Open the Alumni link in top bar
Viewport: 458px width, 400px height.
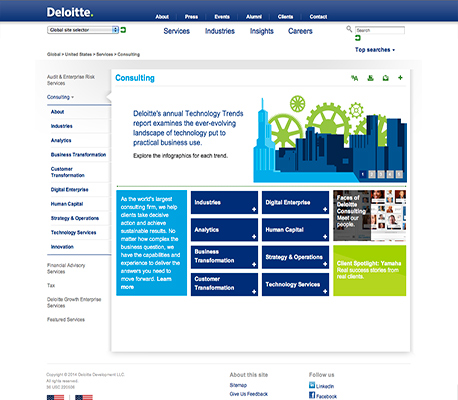tap(254, 17)
